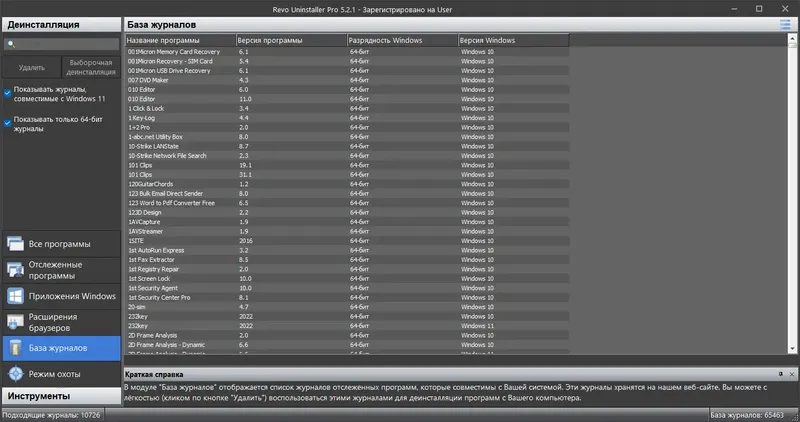800x422 pixels.
Task: Select the 007 DVD Maker row
Action: coord(347,80)
